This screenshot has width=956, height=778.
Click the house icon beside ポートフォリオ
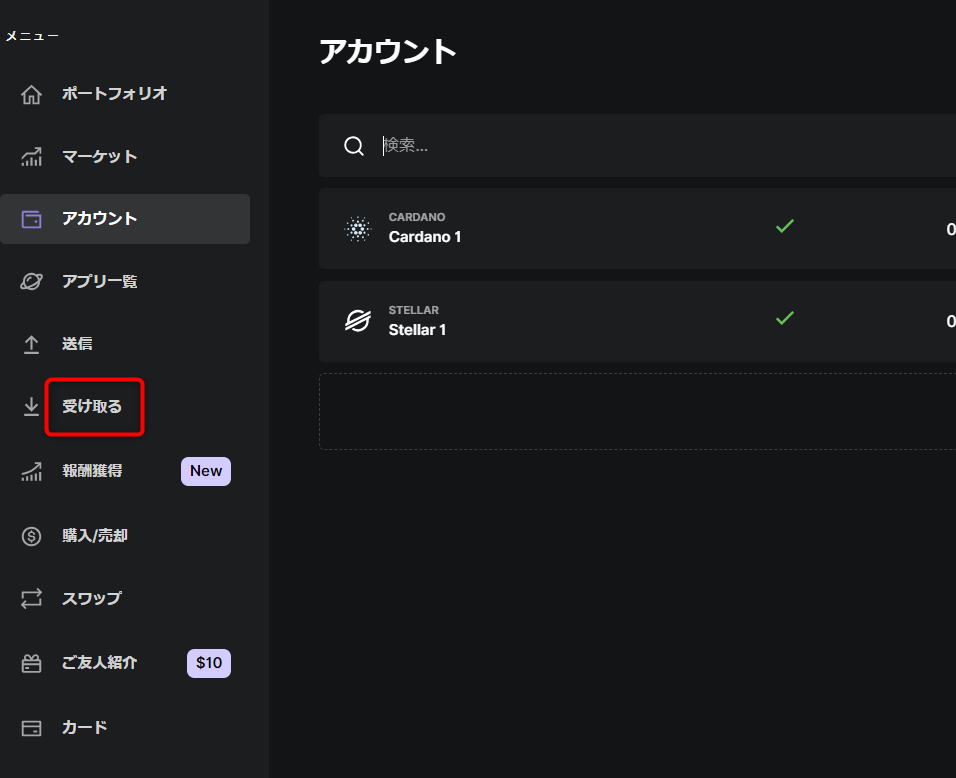31,95
